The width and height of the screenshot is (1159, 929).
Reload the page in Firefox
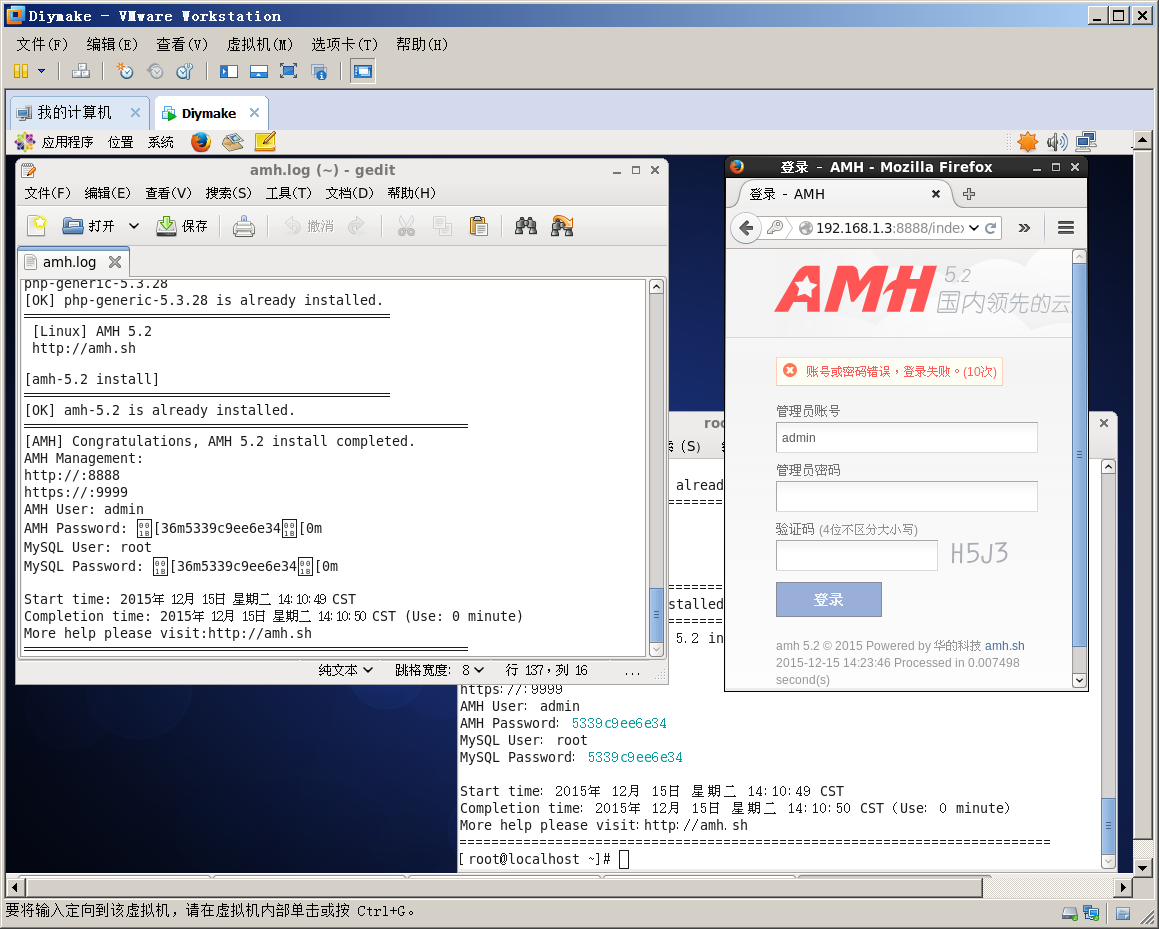[991, 228]
